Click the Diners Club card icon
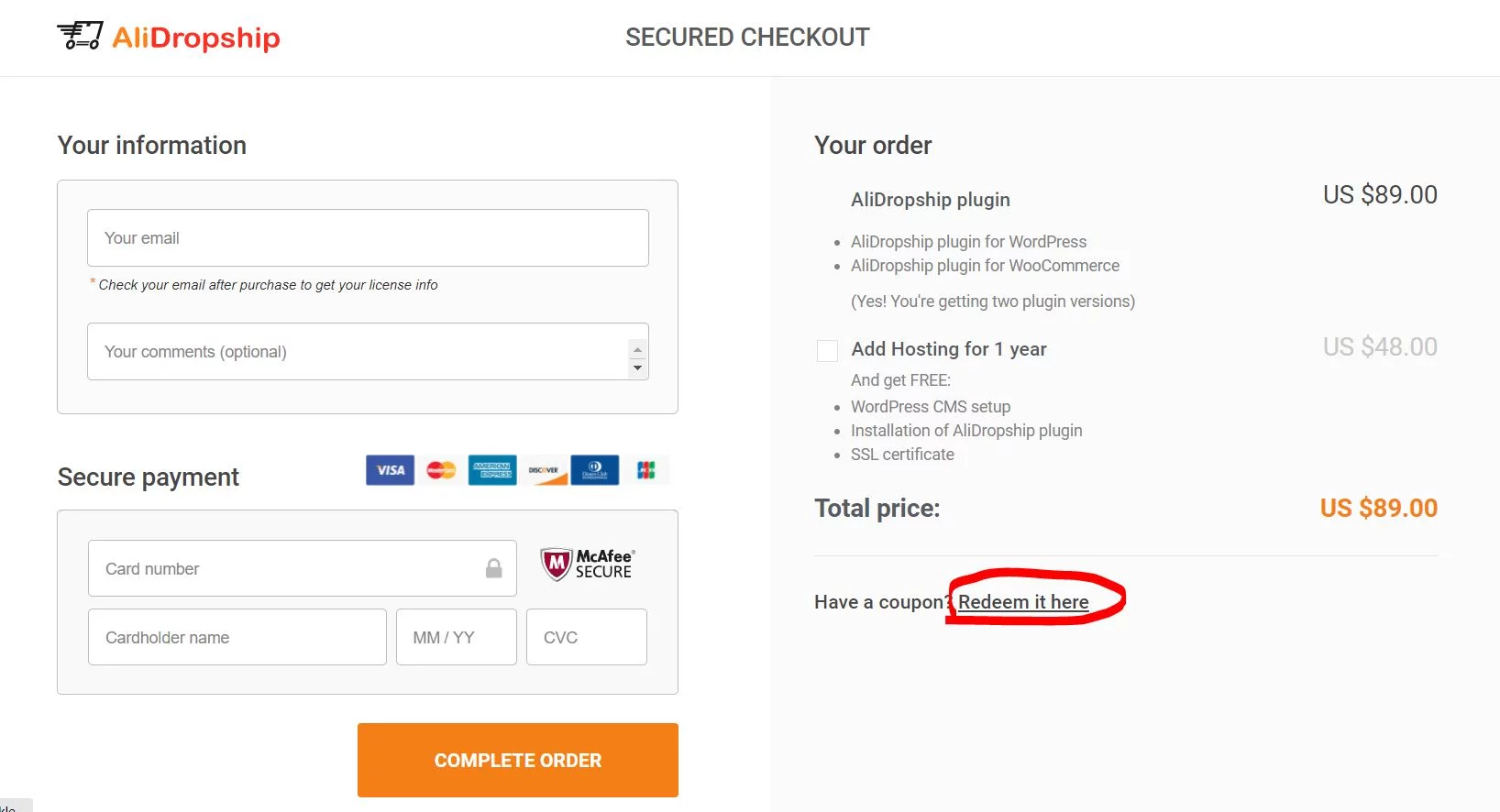The width and height of the screenshot is (1500, 812). (x=595, y=470)
